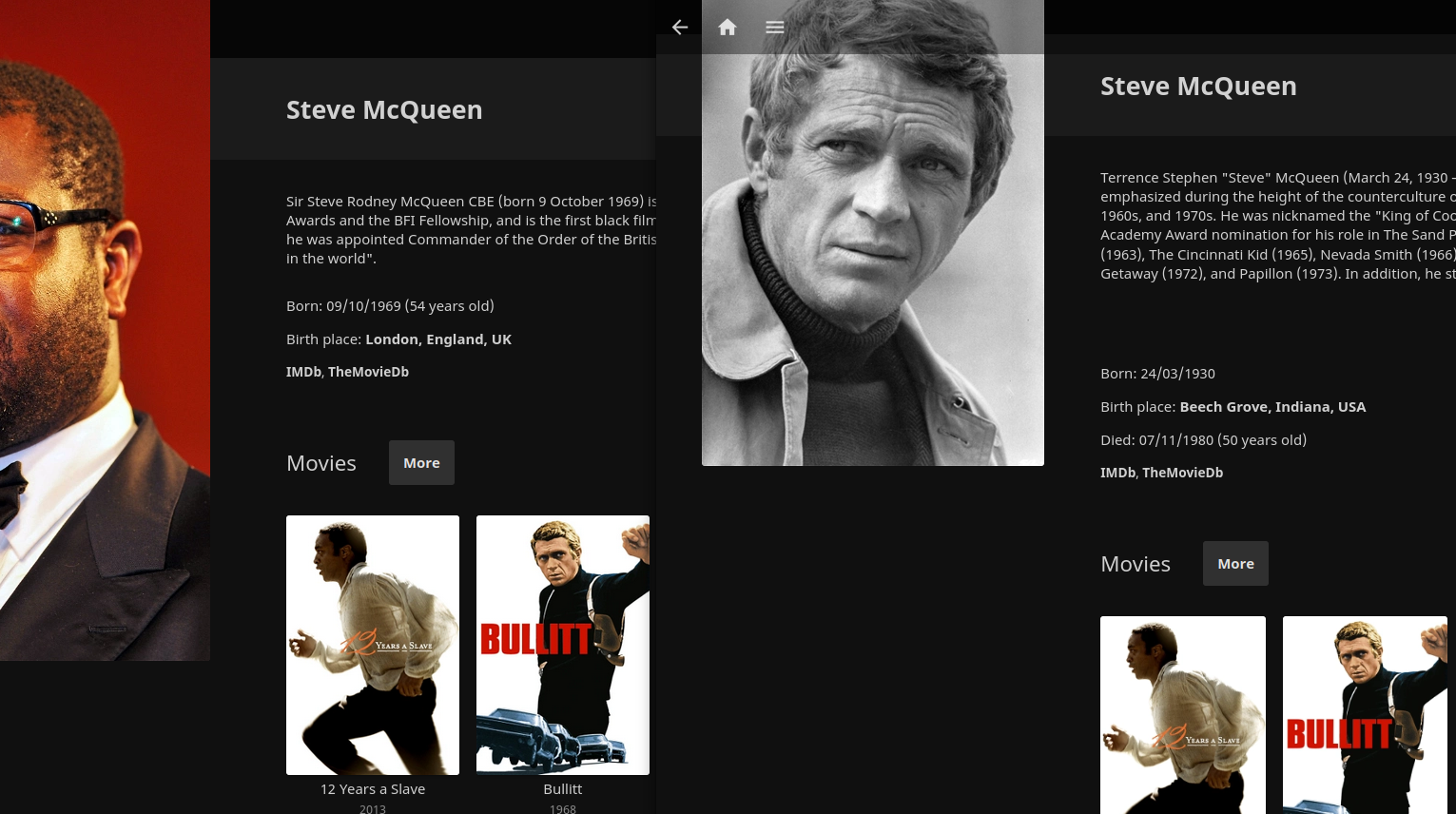Click More button near London-born McQueen's Movies
This screenshot has height=814, width=1456.
point(421,463)
